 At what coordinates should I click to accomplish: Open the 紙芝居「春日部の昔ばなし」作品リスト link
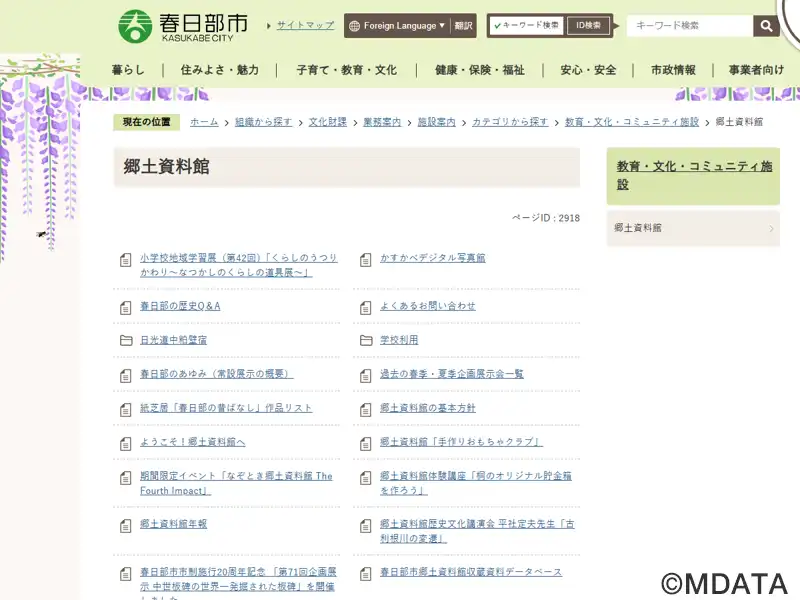[x=226, y=408]
